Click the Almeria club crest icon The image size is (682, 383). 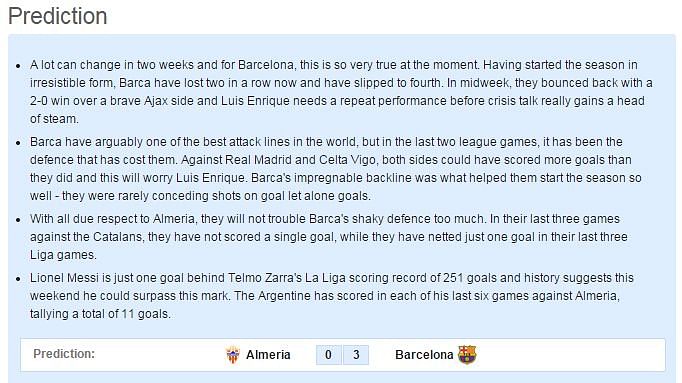pyautogui.click(x=233, y=355)
